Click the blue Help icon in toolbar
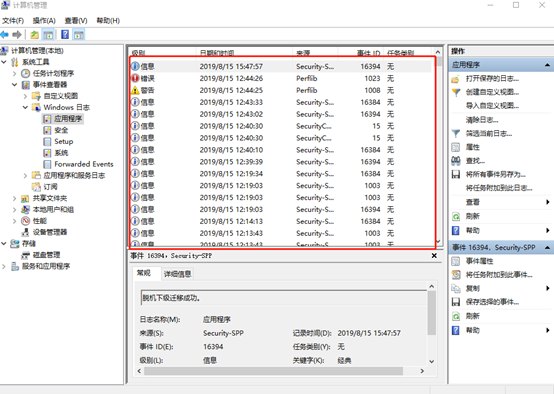 [x=65, y=34]
